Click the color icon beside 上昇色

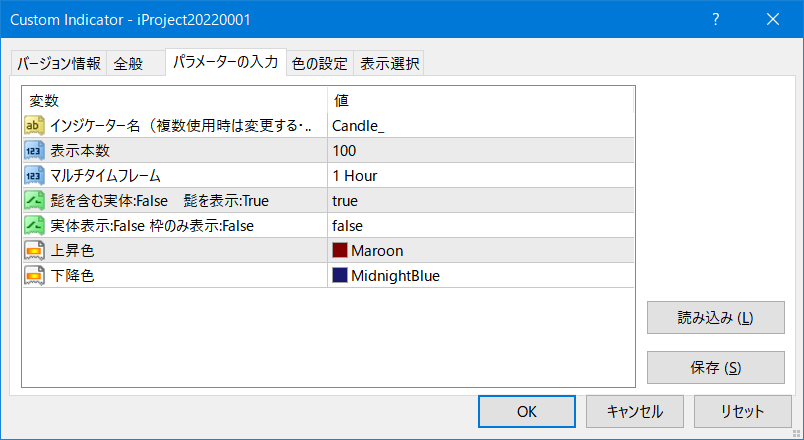[x=34, y=251]
